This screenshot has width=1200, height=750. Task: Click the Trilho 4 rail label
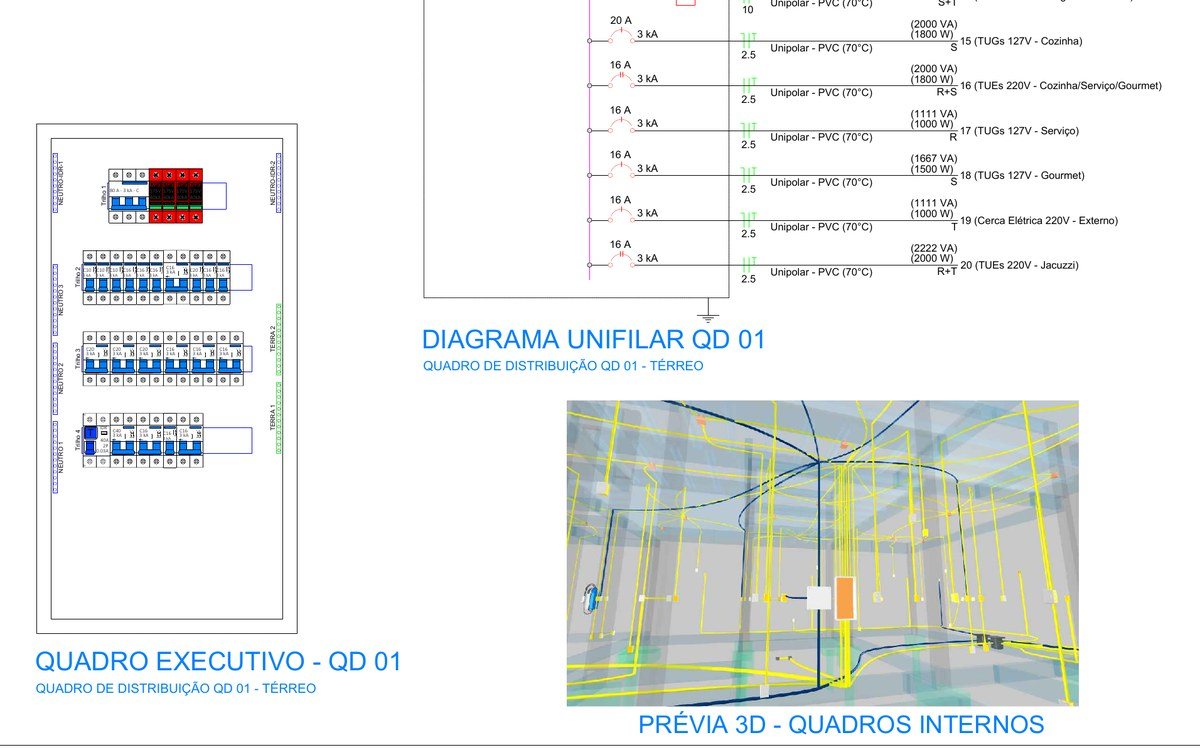pyautogui.click(x=78, y=441)
